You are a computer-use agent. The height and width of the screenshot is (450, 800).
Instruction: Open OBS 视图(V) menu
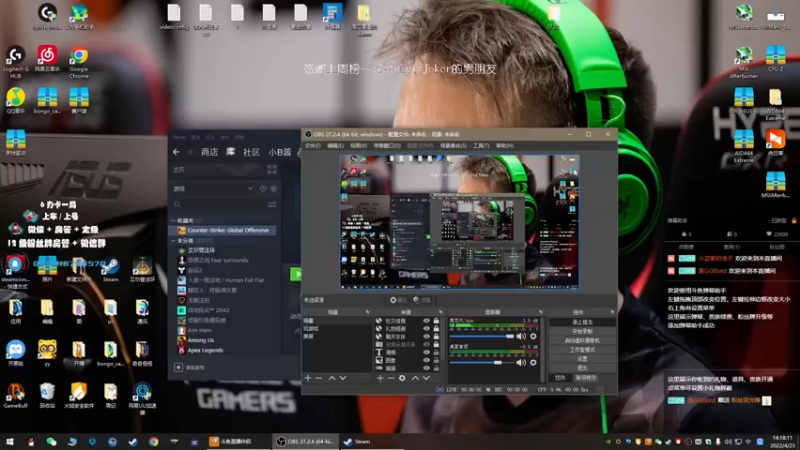[x=358, y=146]
